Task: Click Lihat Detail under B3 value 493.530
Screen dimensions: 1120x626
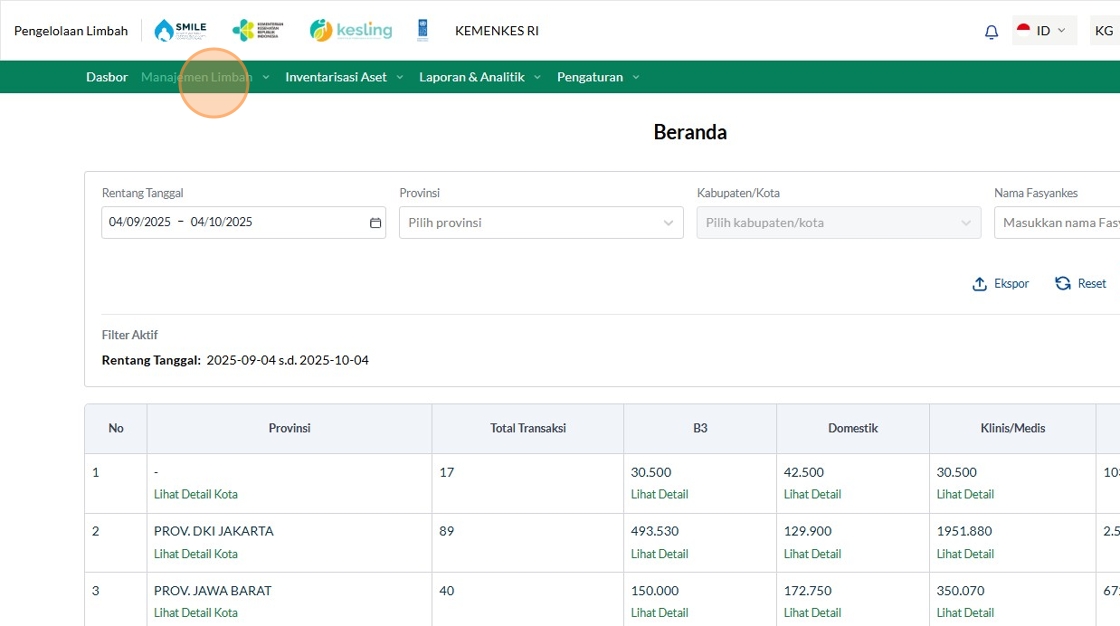Action: click(659, 554)
